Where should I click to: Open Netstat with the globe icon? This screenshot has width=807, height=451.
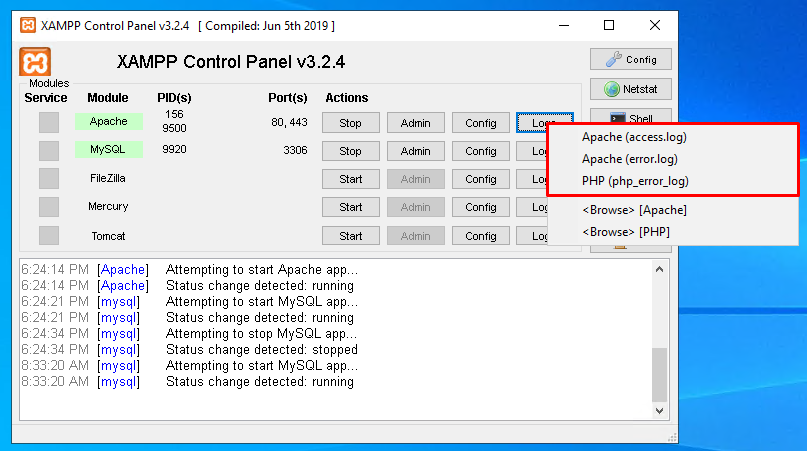630,89
